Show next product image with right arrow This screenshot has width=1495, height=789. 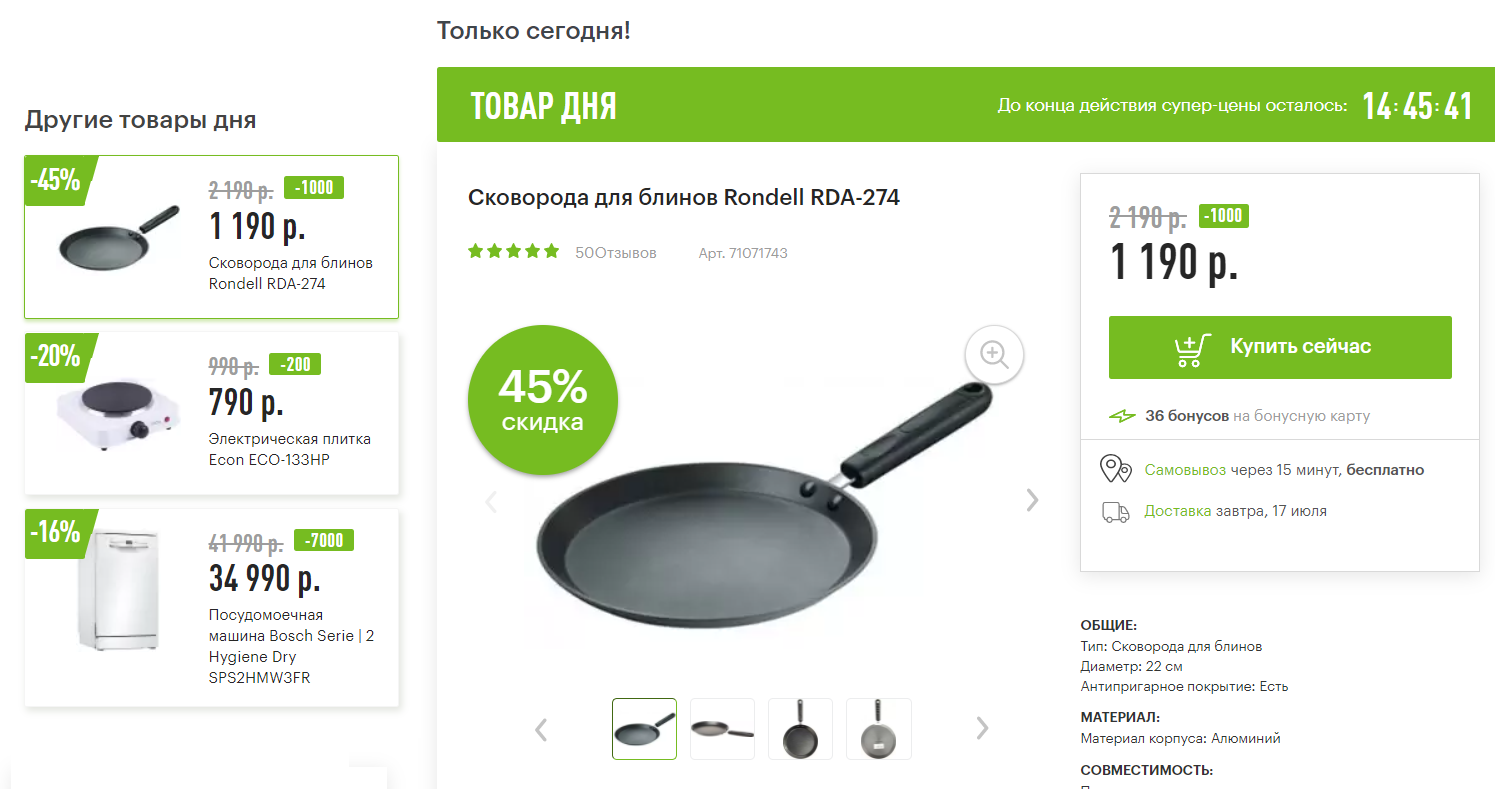[1033, 500]
